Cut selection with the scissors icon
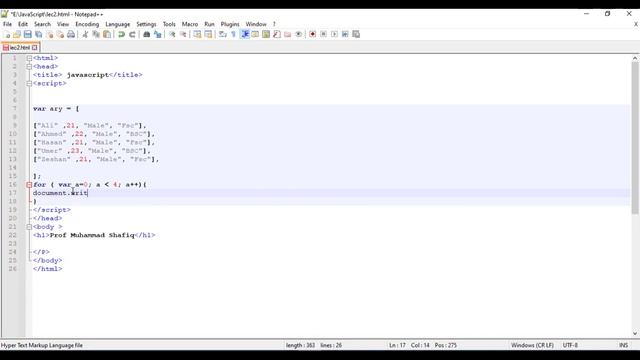The height and width of the screenshot is (360, 640). click(x=85, y=34)
